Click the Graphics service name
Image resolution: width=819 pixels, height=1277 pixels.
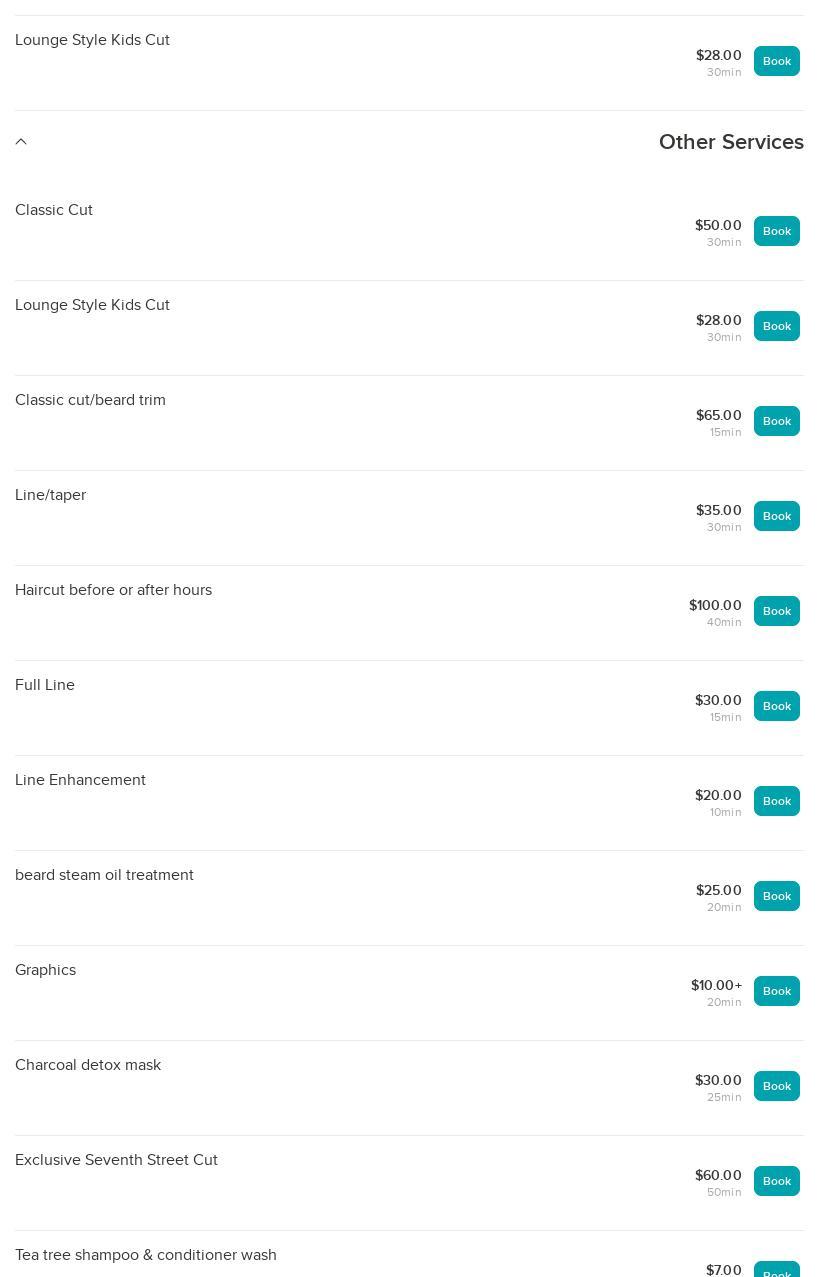coord(45,970)
